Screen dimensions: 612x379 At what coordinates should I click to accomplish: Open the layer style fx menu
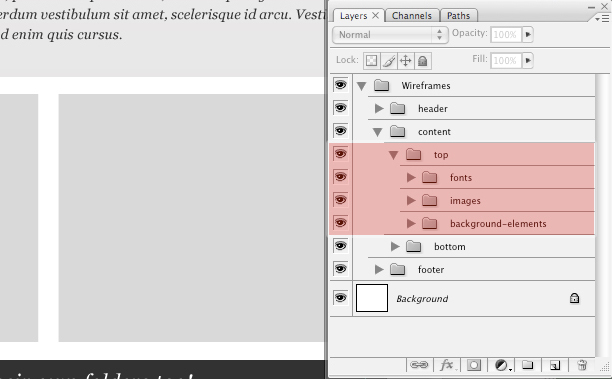(447, 365)
